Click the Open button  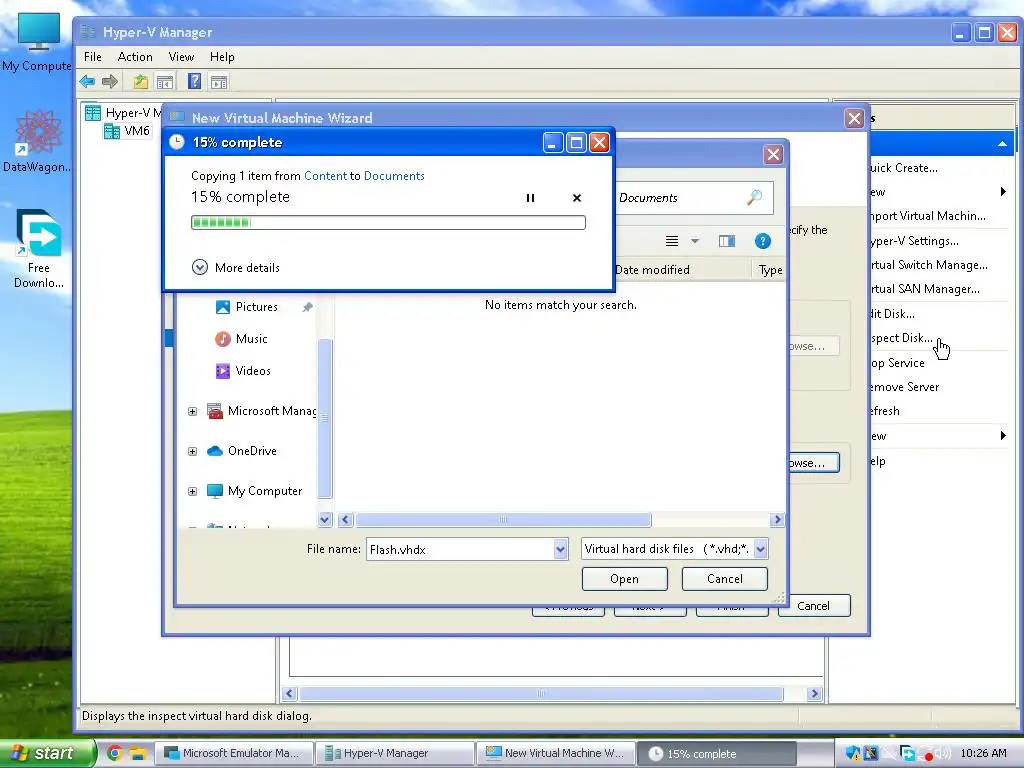tap(624, 579)
